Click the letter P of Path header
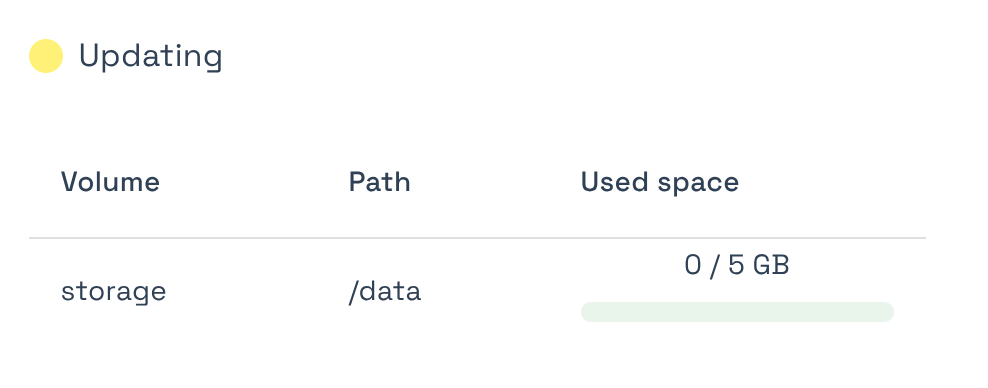 click(x=357, y=182)
